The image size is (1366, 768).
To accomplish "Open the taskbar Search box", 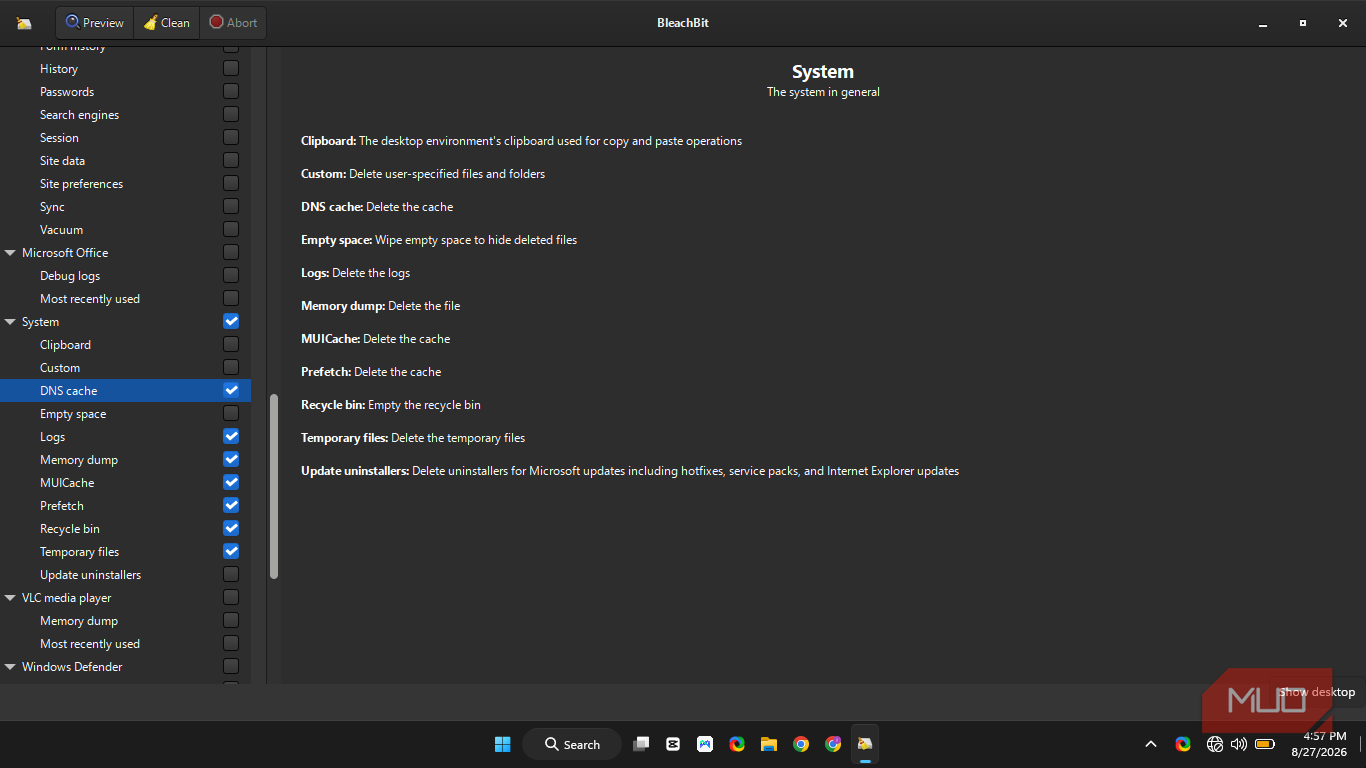I will click(572, 744).
